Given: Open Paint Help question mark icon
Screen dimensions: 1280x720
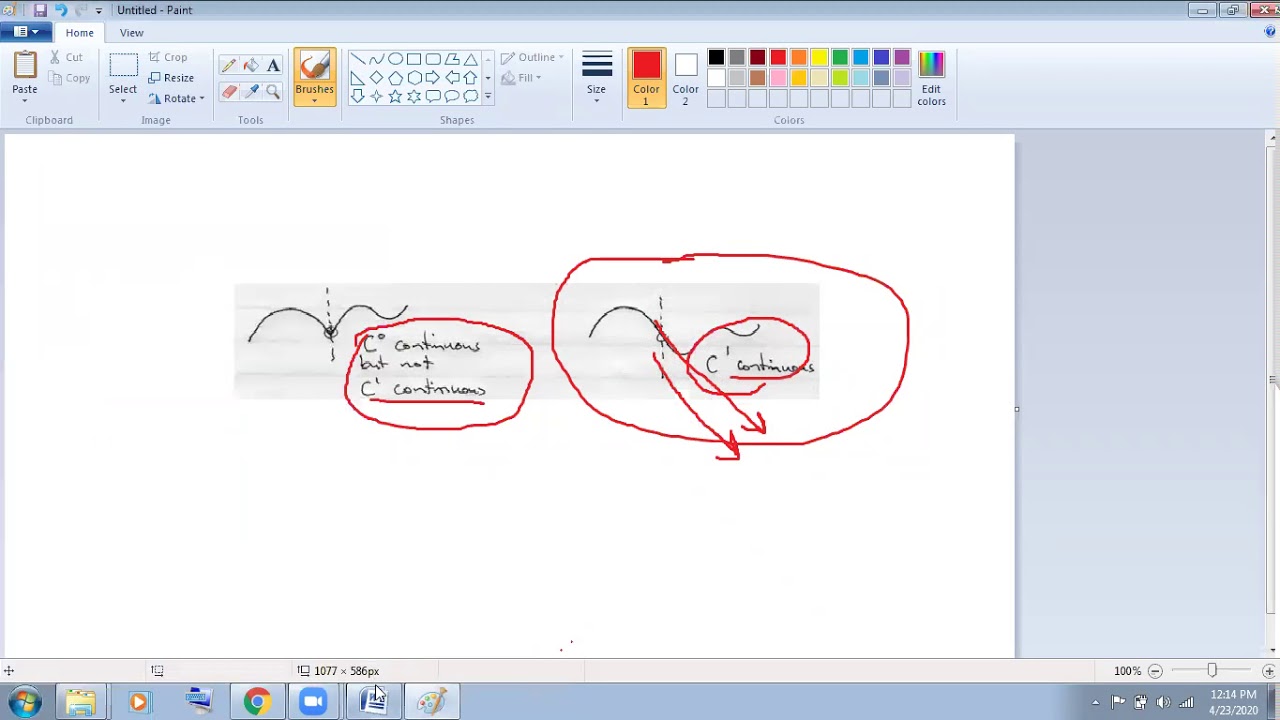Looking at the screenshot, I should click(x=1270, y=32).
